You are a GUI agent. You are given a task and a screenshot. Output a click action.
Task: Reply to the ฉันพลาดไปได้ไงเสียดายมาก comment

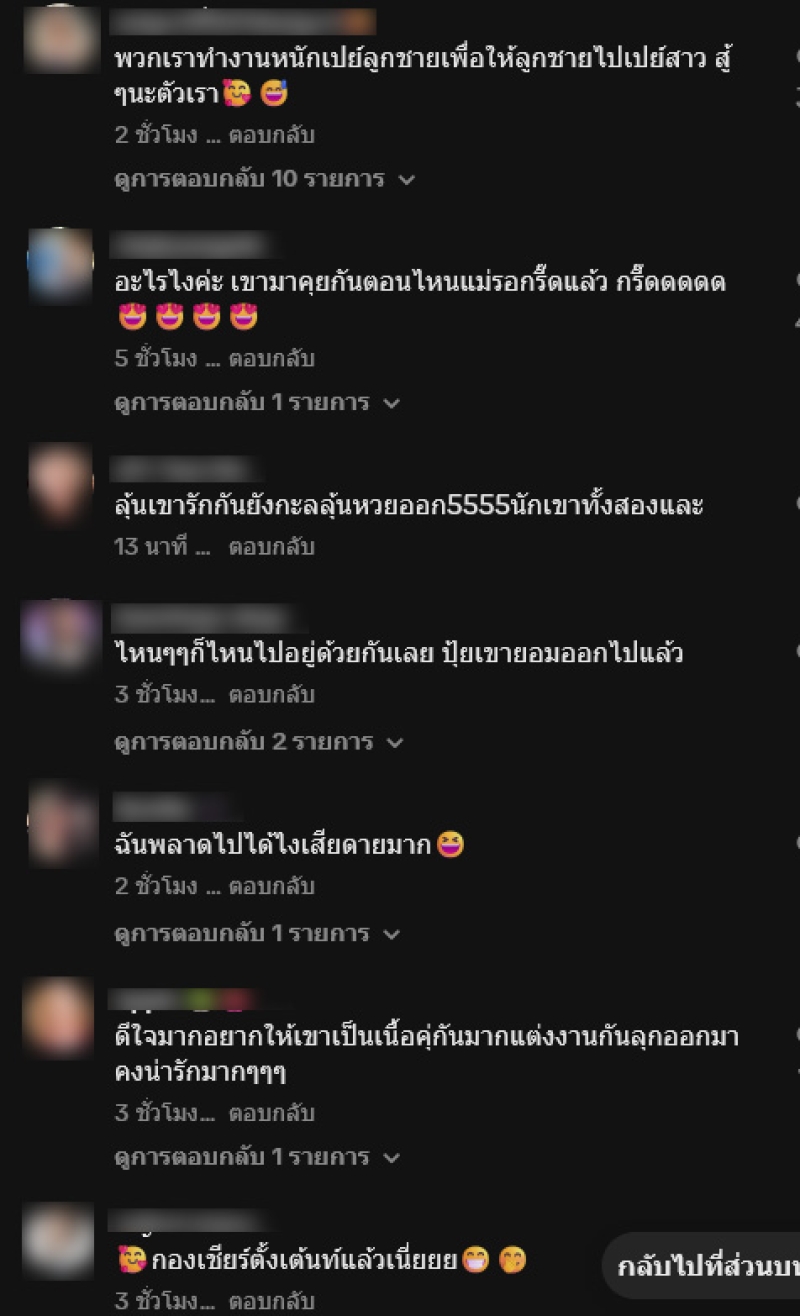(x=271, y=886)
